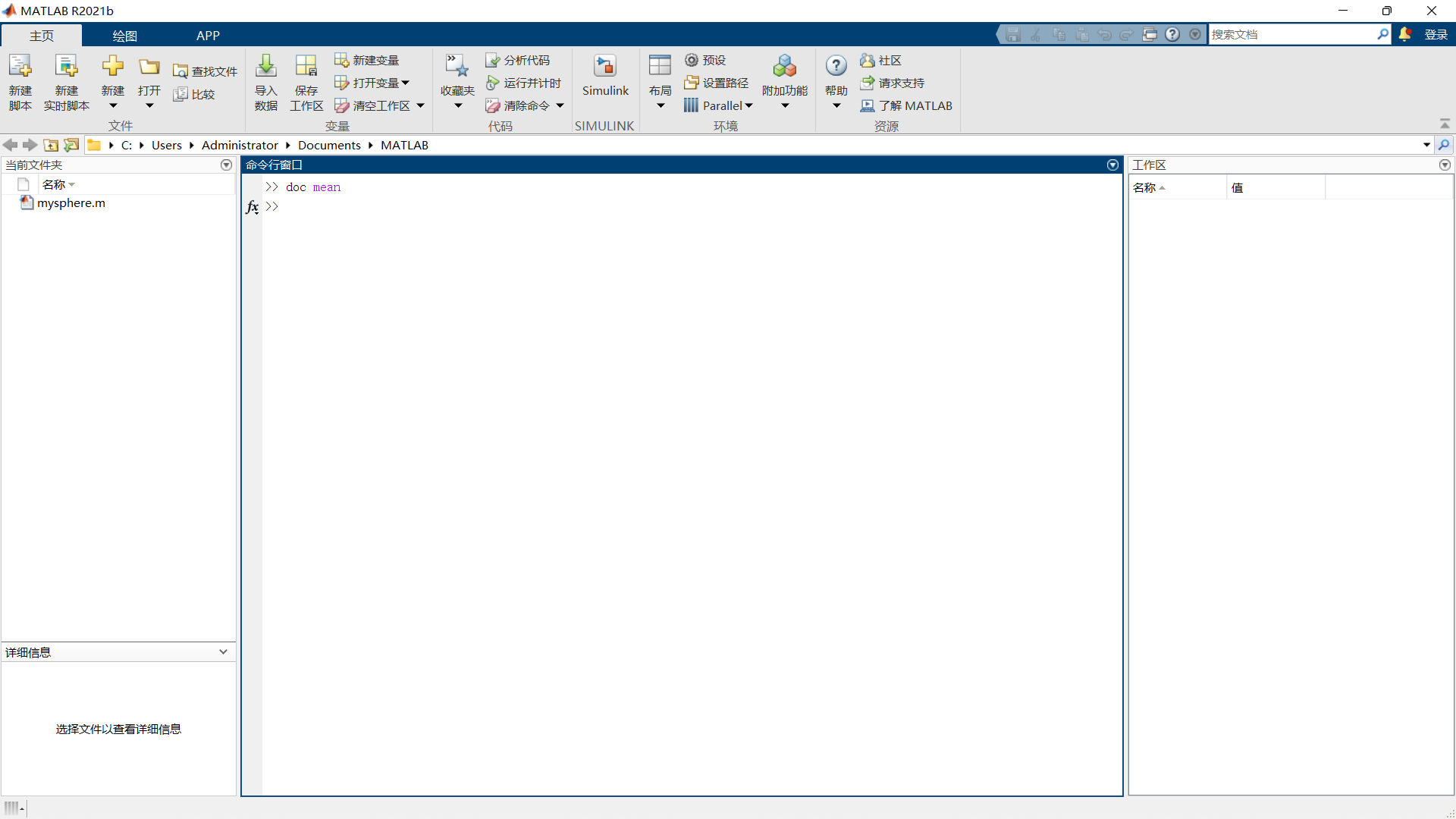Click the MATLAB segment in the folder path
The image size is (1456, 819).
(404, 145)
